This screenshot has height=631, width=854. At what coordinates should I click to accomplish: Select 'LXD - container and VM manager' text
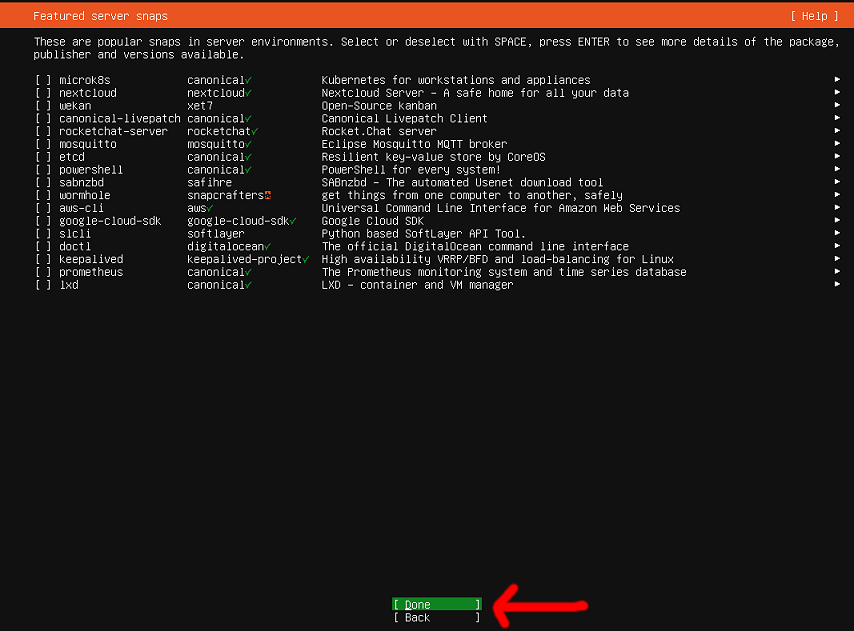pyautogui.click(x=417, y=285)
